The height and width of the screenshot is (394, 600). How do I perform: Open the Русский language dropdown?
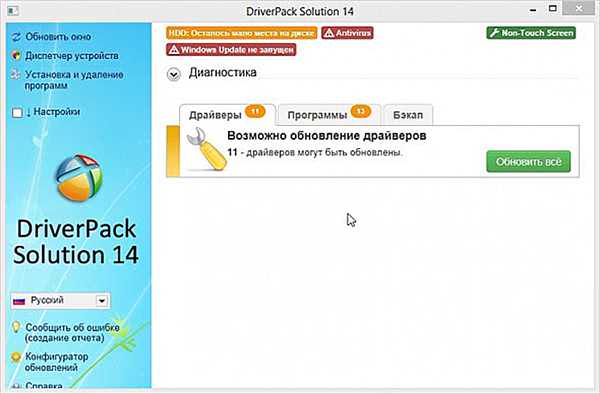(x=60, y=301)
